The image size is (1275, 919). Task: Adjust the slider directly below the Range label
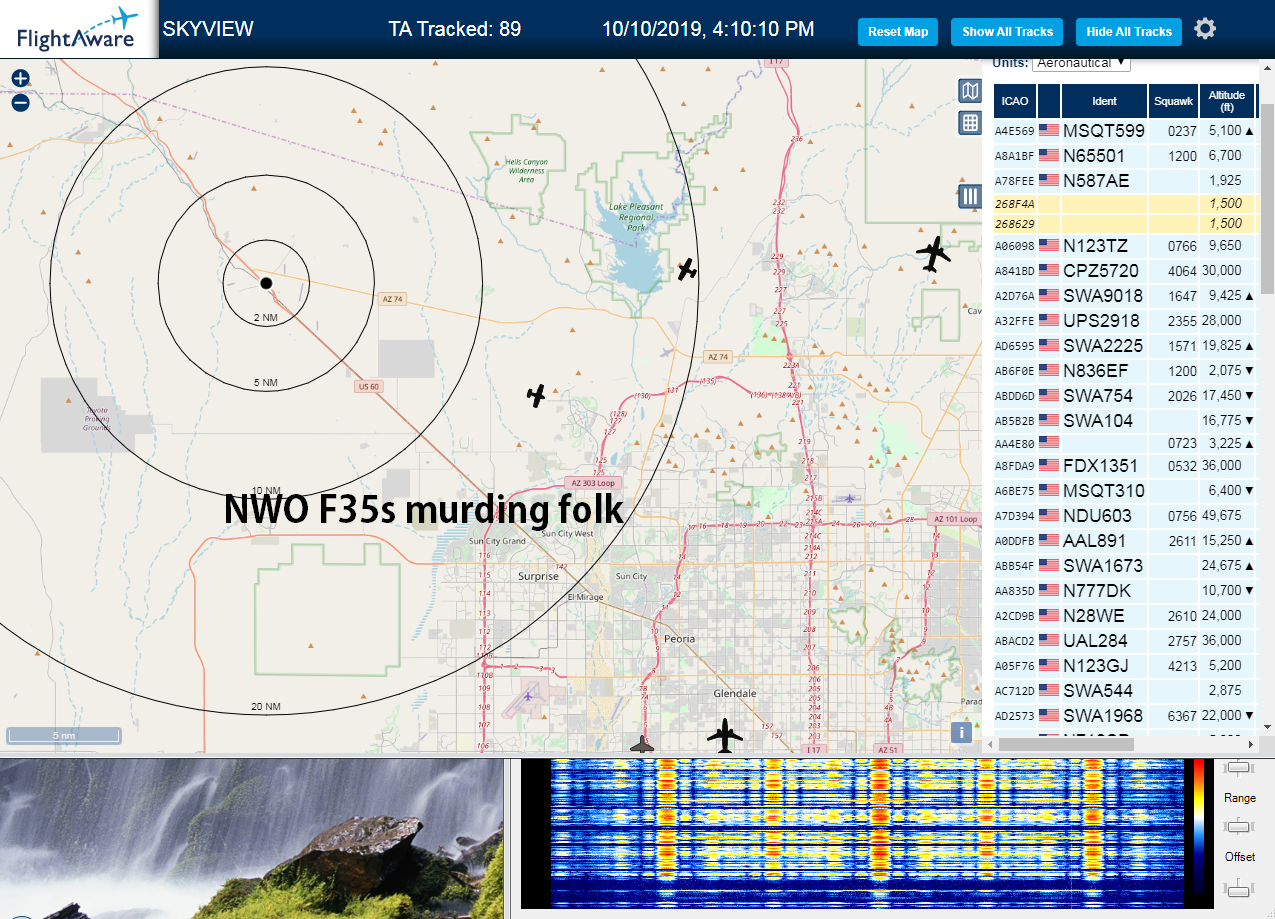(1239, 826)
